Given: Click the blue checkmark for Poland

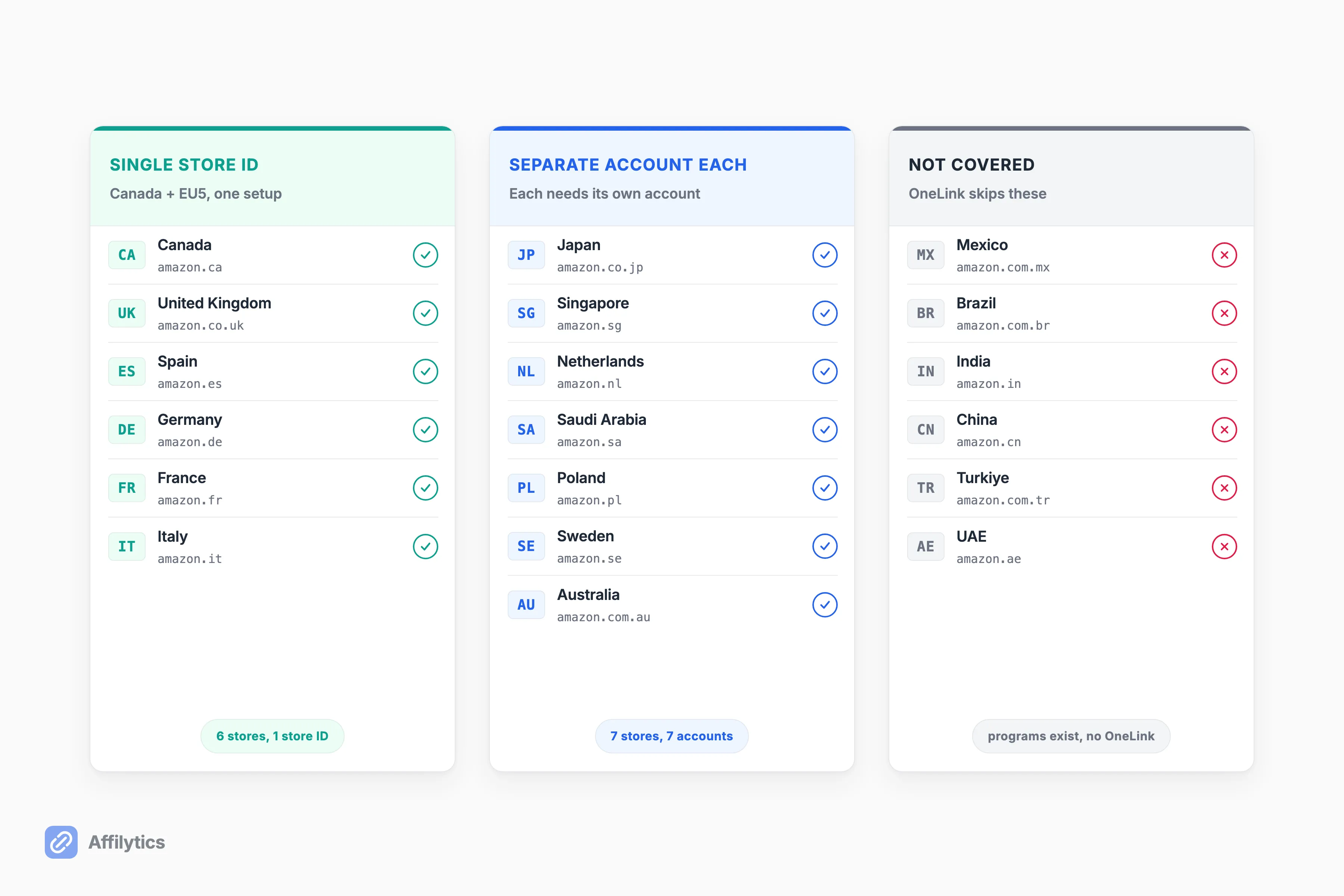Looking at the screenshot, I should (x=825, y=488).
